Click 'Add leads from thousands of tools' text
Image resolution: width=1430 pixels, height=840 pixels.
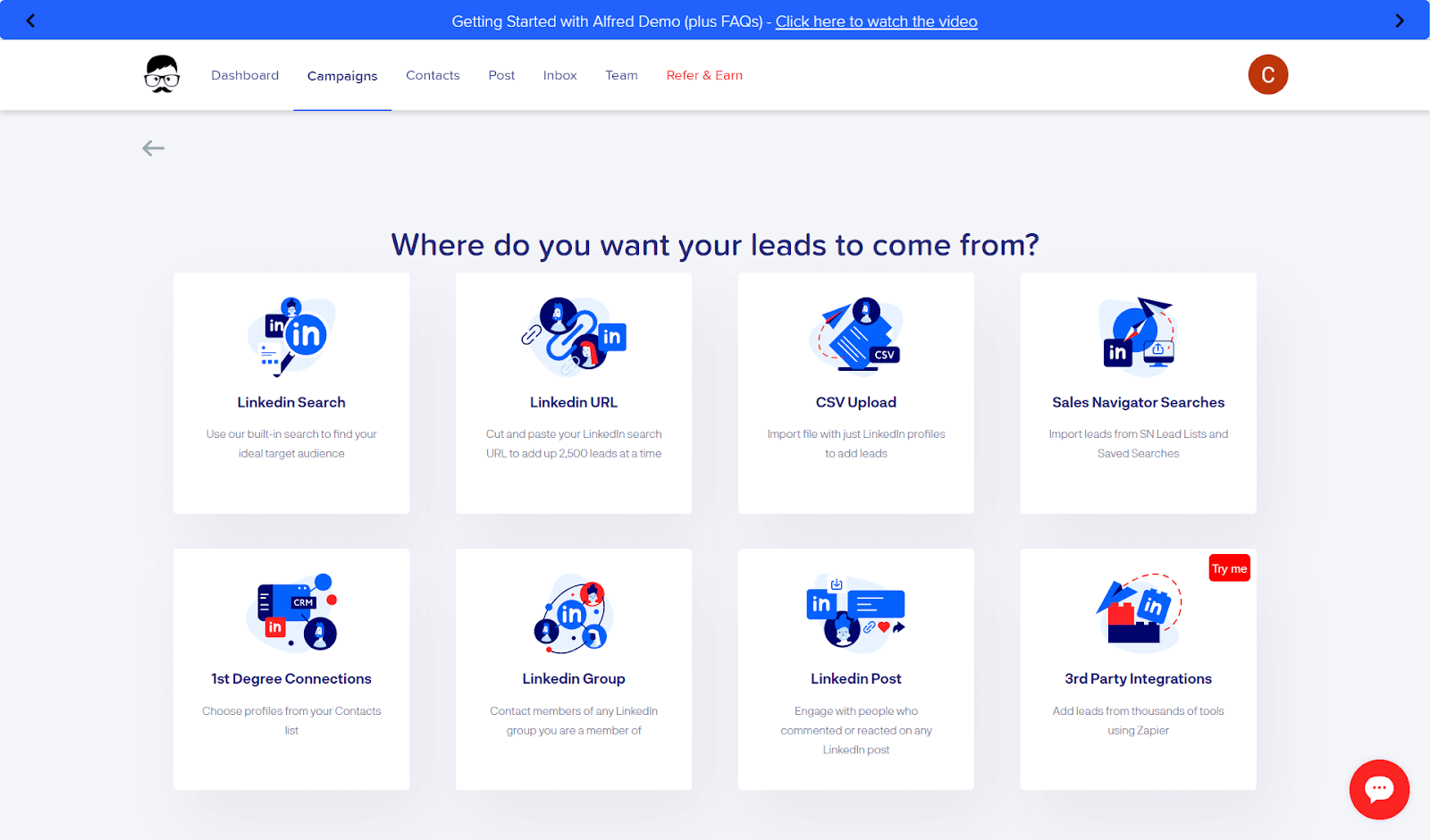click(1139, 720)
